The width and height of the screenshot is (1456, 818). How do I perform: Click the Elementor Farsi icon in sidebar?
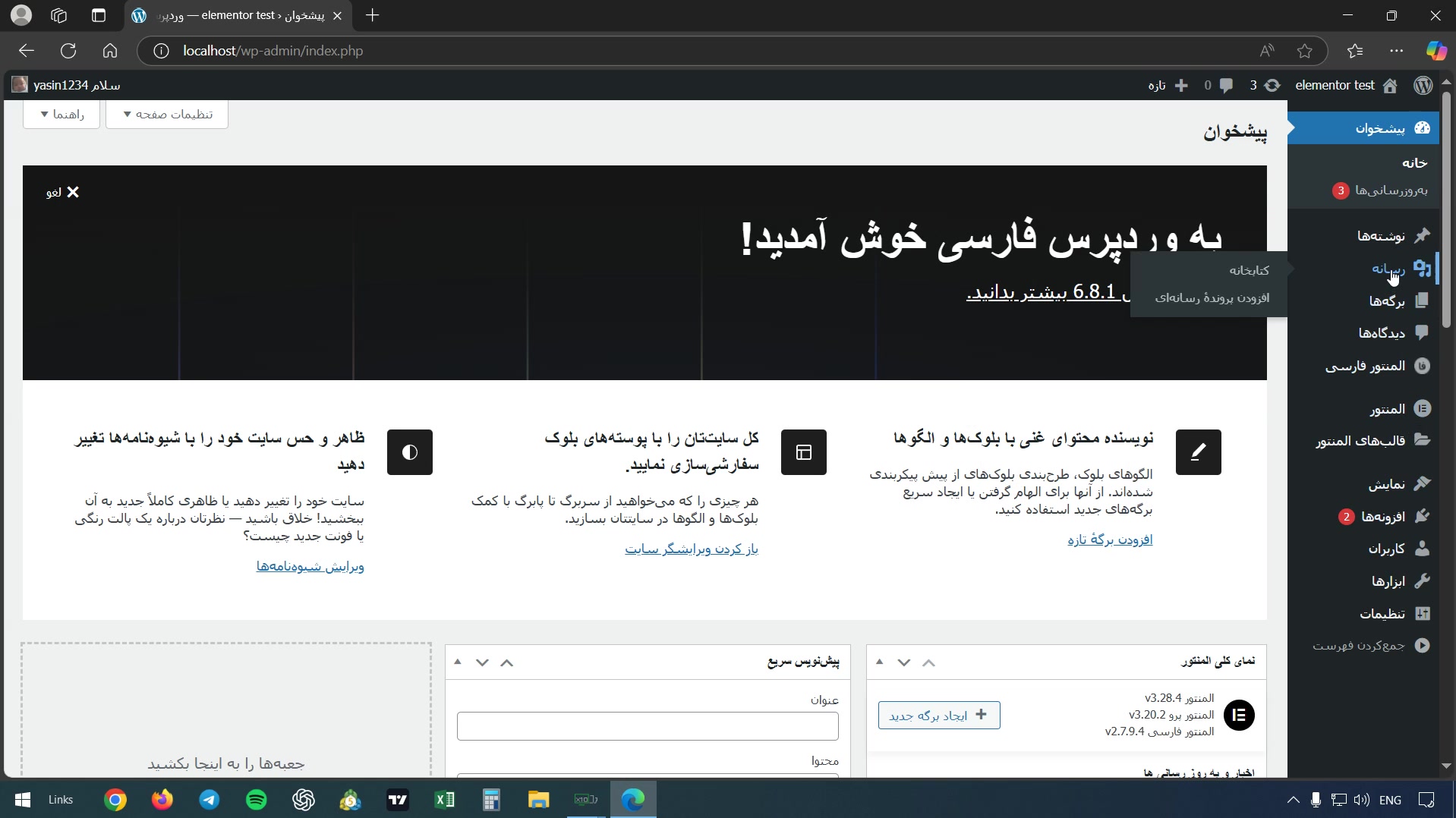1422,366
